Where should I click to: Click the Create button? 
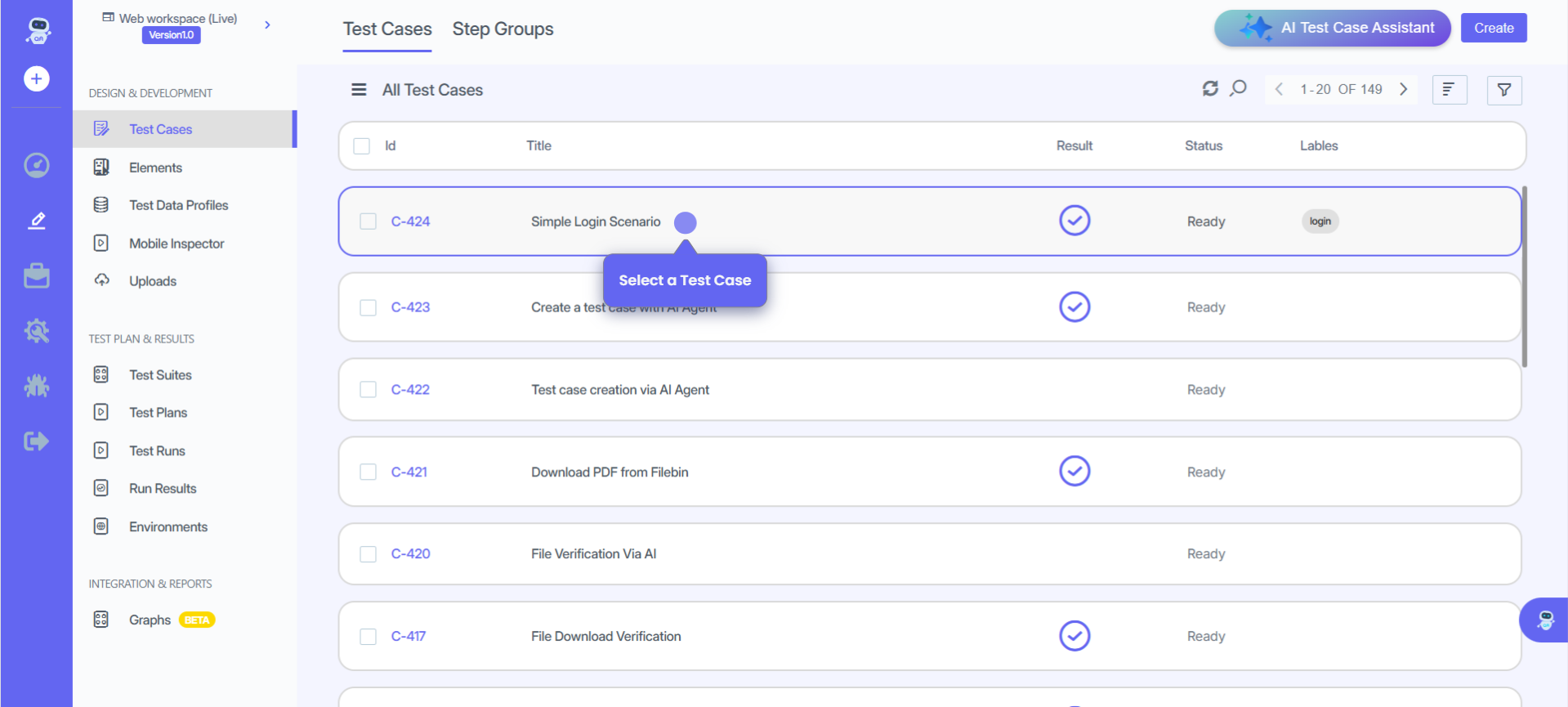coord(1493,28)
